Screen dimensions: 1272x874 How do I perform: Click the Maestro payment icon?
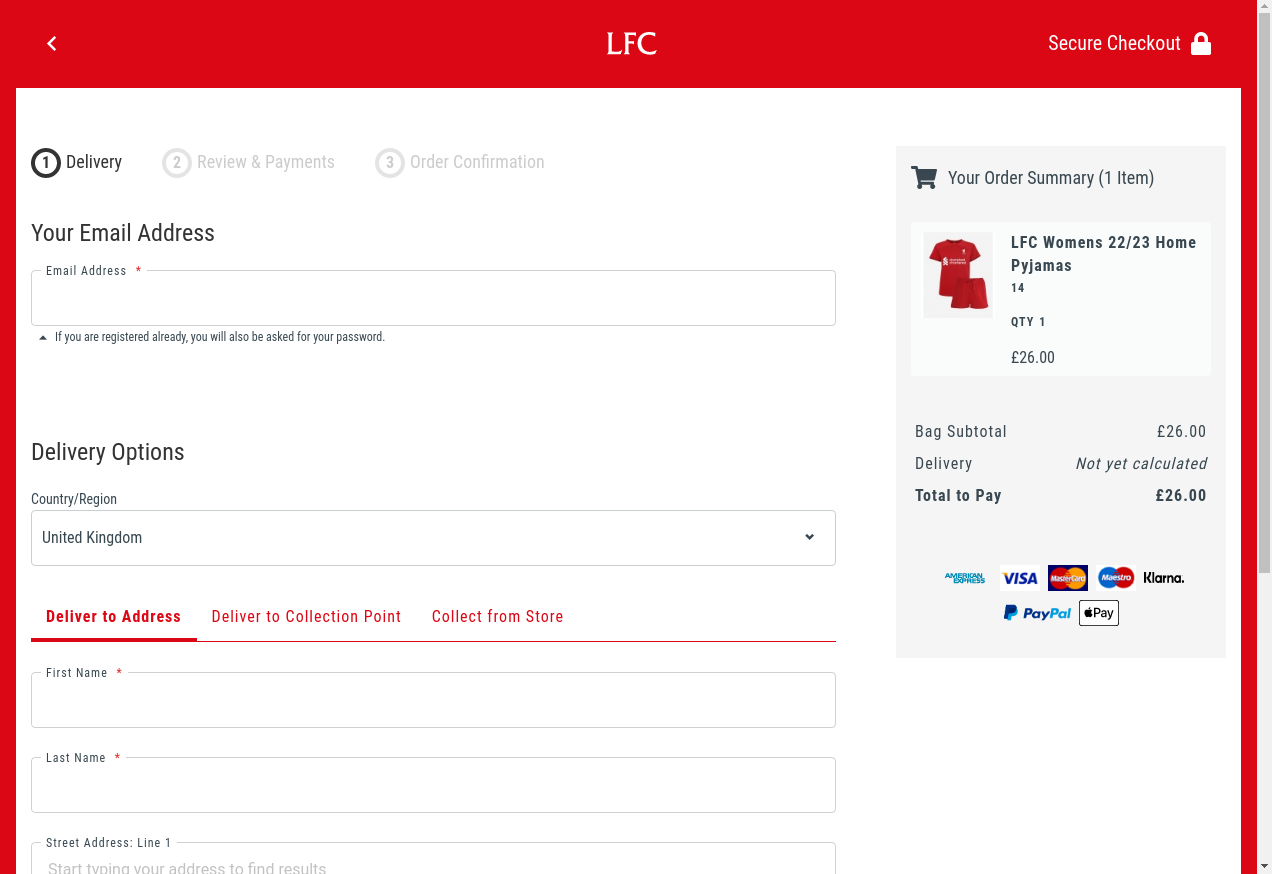1115,578
